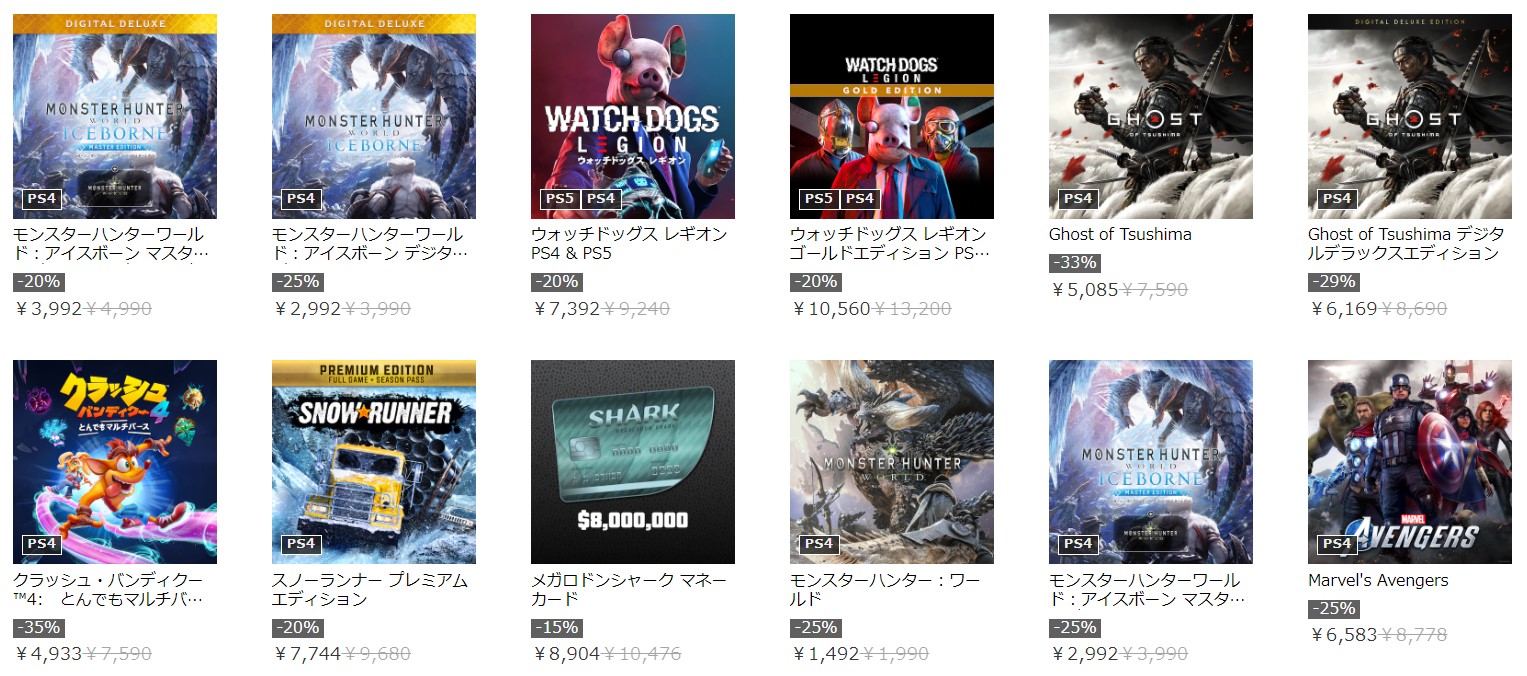
Task: Click the -15% discount badge on money card
Action: pyautogui.click(x=557, y=628)
